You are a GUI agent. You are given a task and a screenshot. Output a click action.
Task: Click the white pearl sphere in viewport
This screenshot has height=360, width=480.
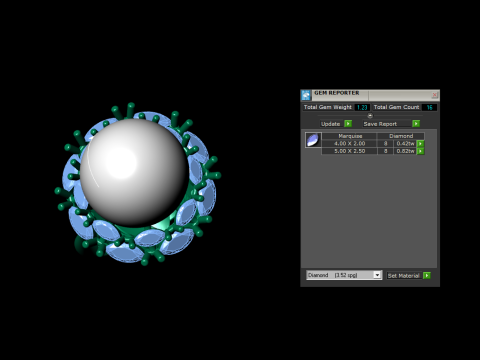[134, 173]
